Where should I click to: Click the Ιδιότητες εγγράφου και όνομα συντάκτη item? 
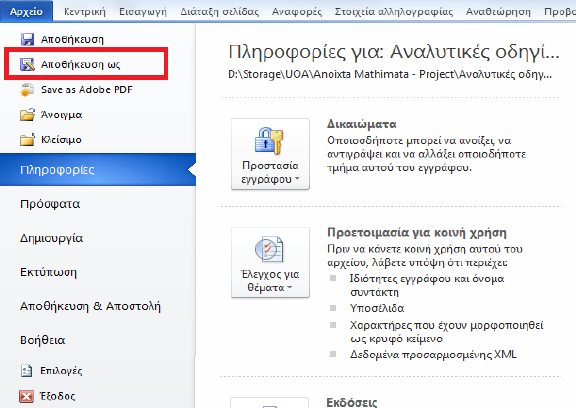click(427, 285)
